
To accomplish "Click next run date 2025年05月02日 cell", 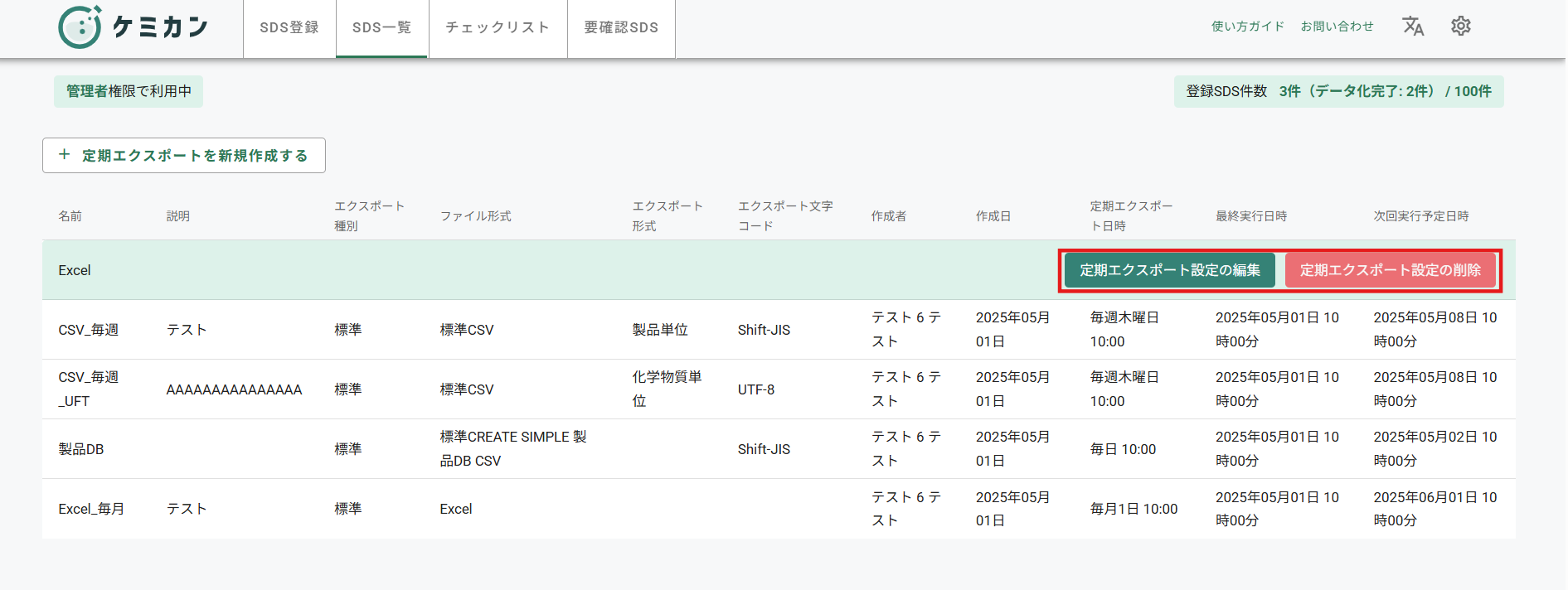I will (x=1435, y=448).
